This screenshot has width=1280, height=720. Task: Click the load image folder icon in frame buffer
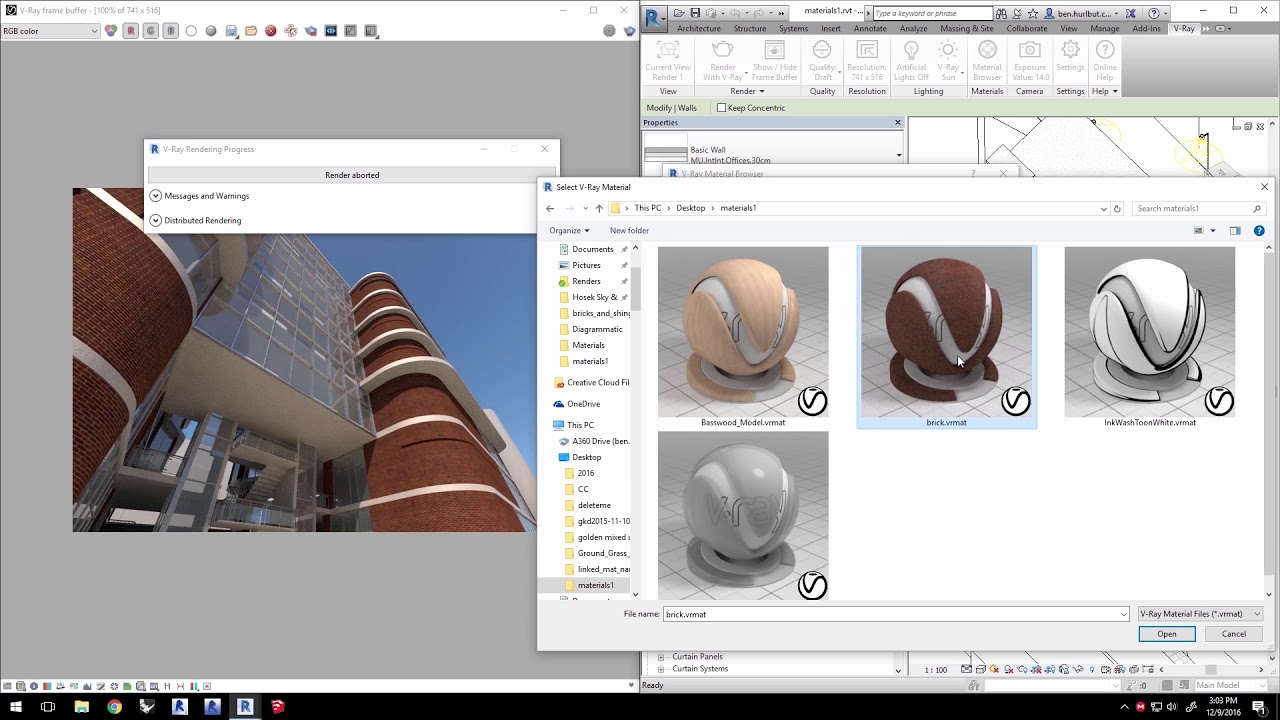(x=251, y=31)
